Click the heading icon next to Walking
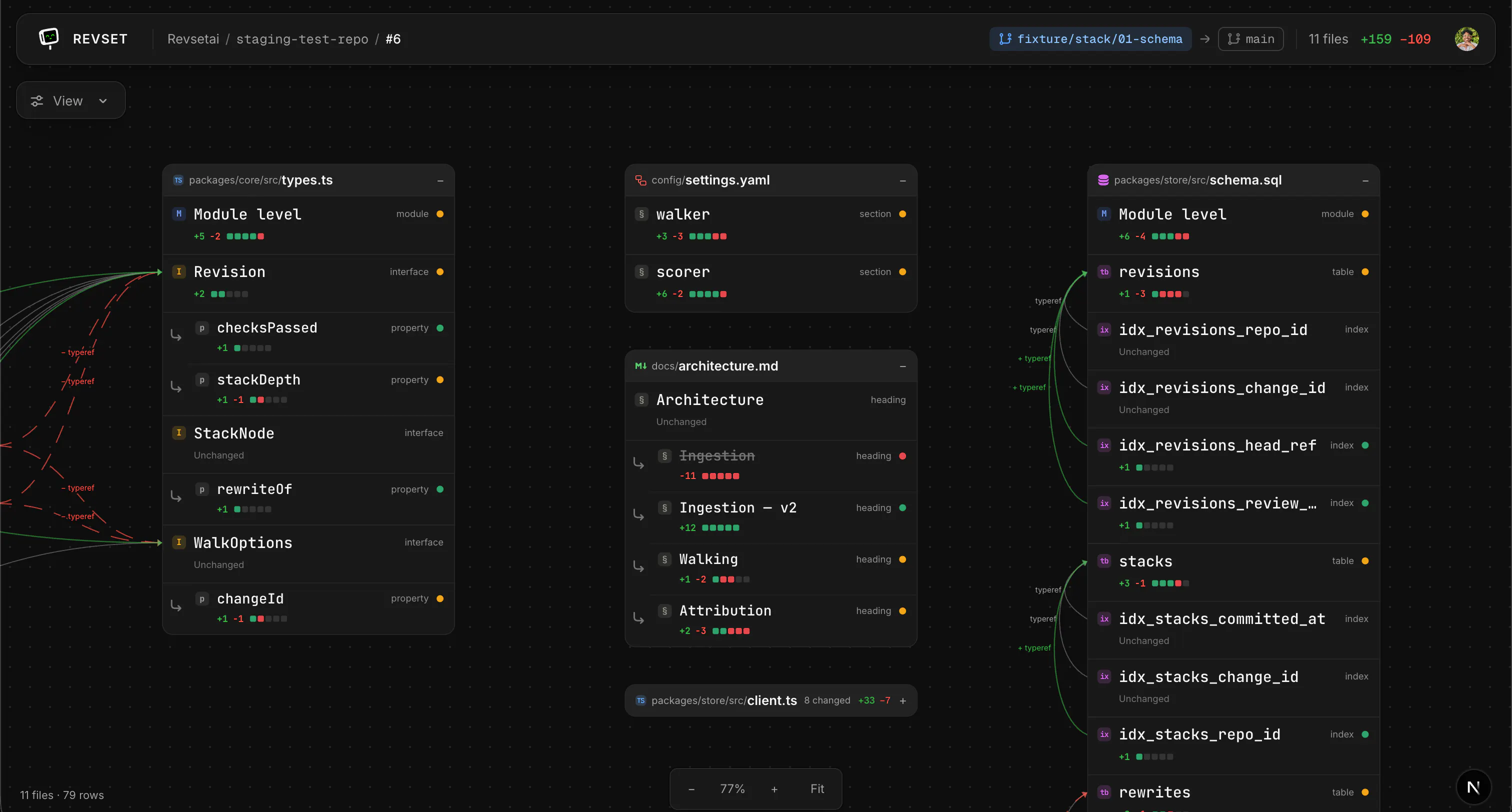1512x812 pixels. pos(664,559)
